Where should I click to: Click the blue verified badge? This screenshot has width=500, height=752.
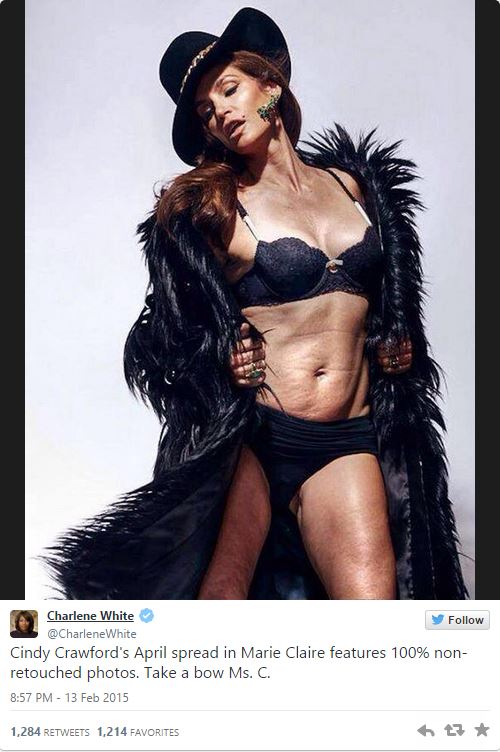coord(146,615)
